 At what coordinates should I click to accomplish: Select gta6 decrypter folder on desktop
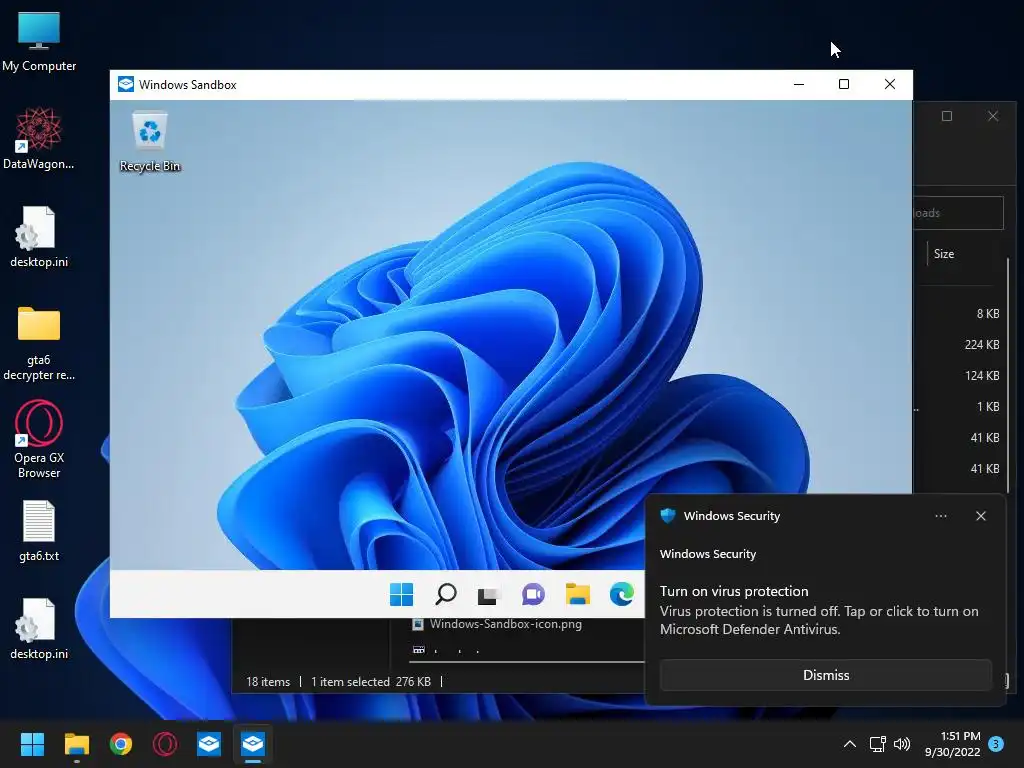39,343
